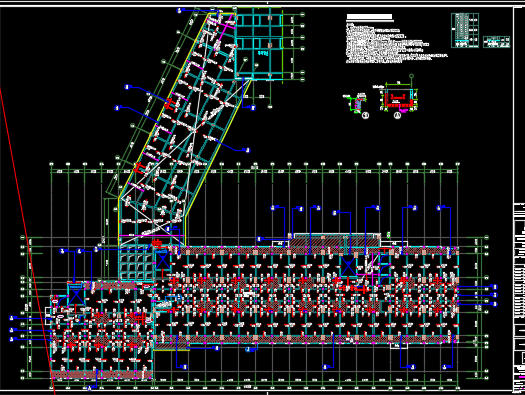Click the green grid bubble atop the section detail

411,76
